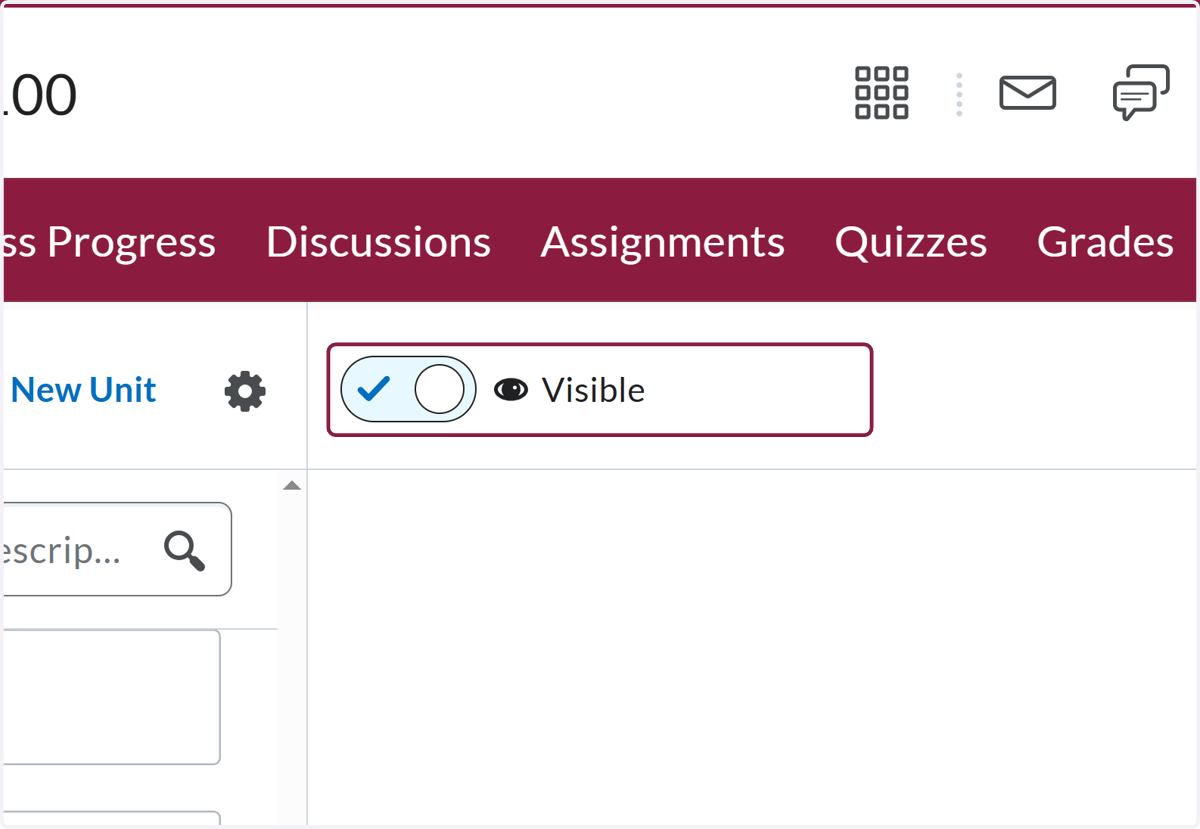The height and width of the screenshot is (829, 1200).
Task: Go to Grades in the navbar
Action: (1105, 242)
